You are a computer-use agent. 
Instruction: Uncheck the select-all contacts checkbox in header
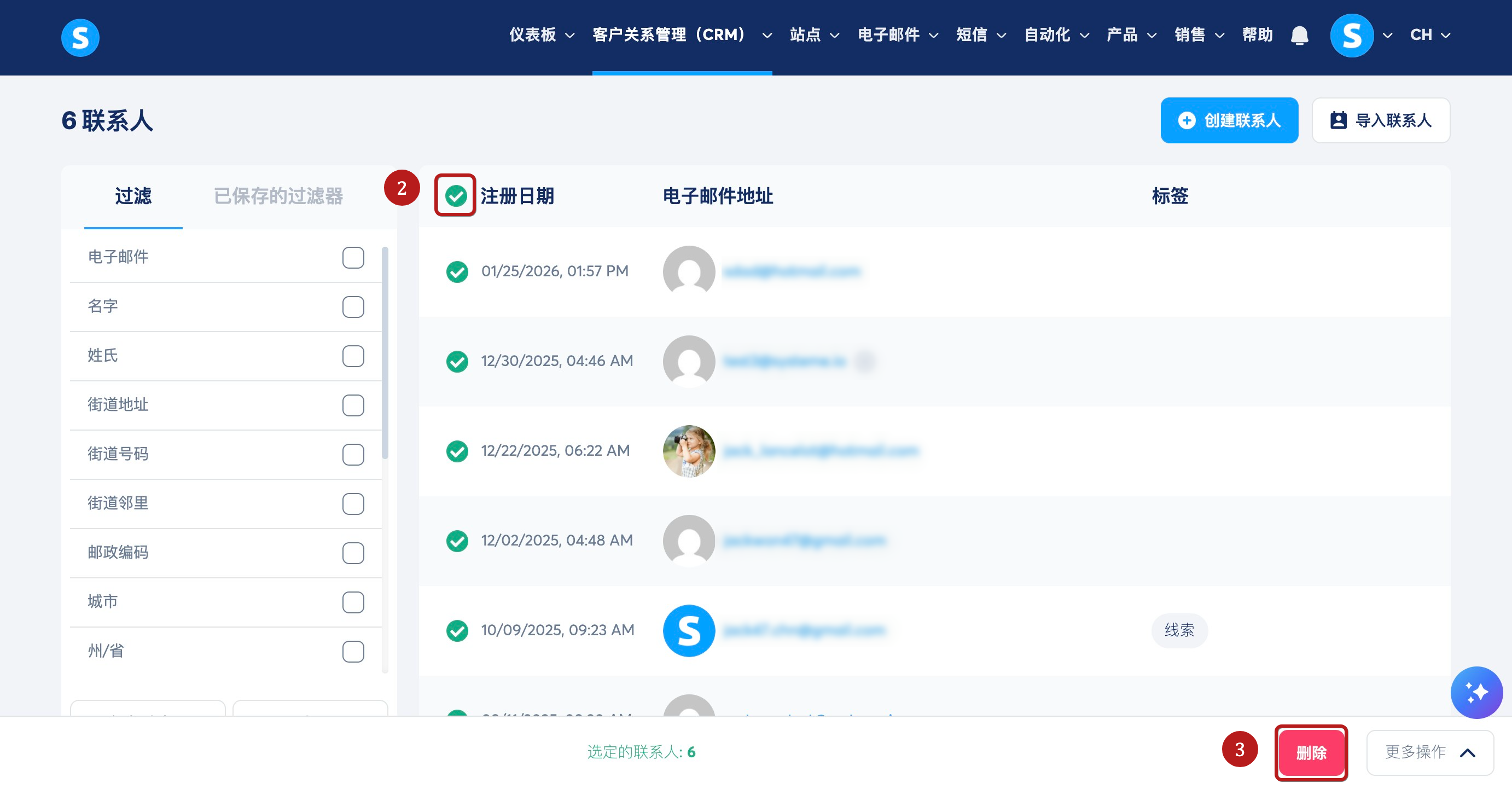click(456, 195)
